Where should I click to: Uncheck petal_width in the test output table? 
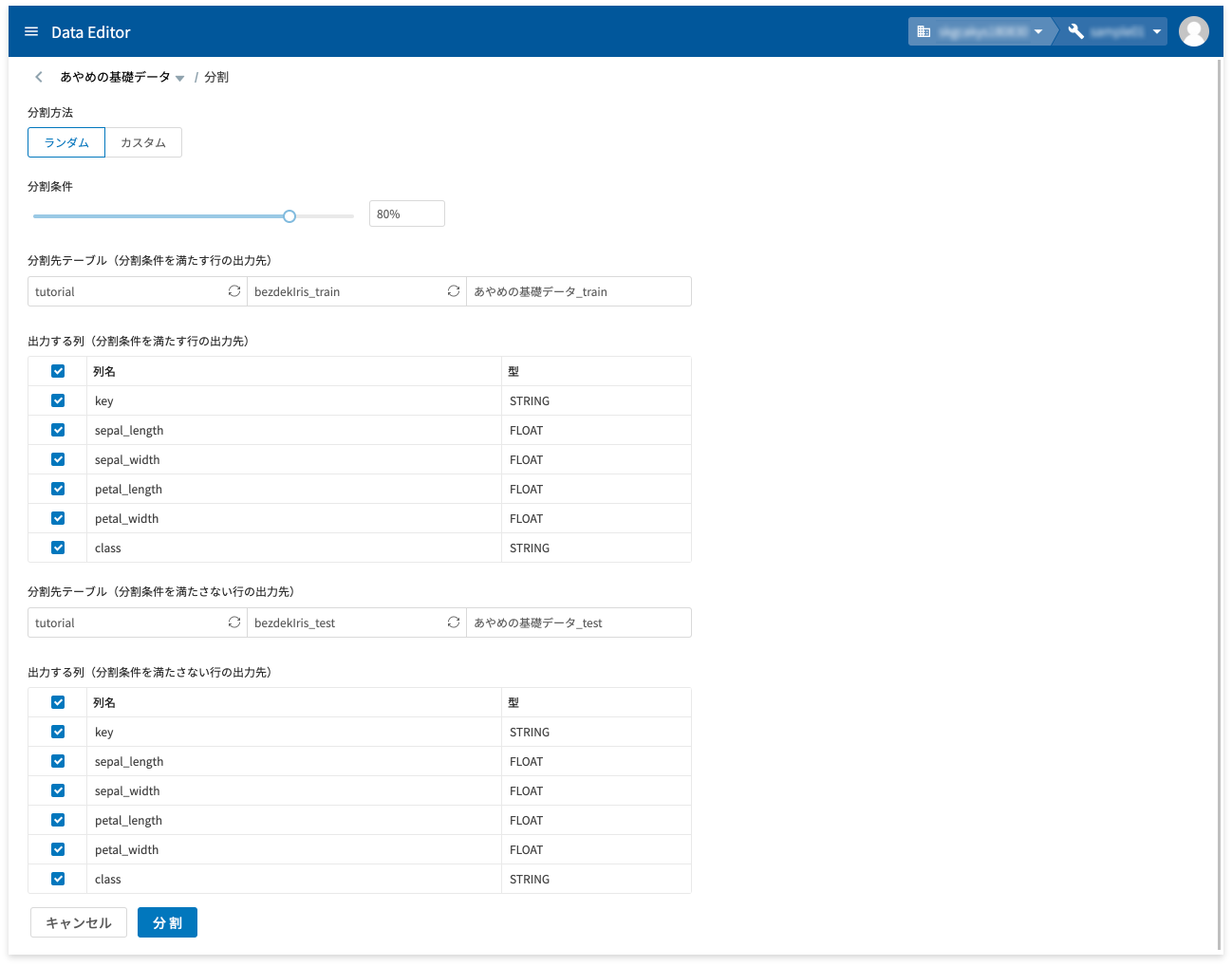(58, 849)
